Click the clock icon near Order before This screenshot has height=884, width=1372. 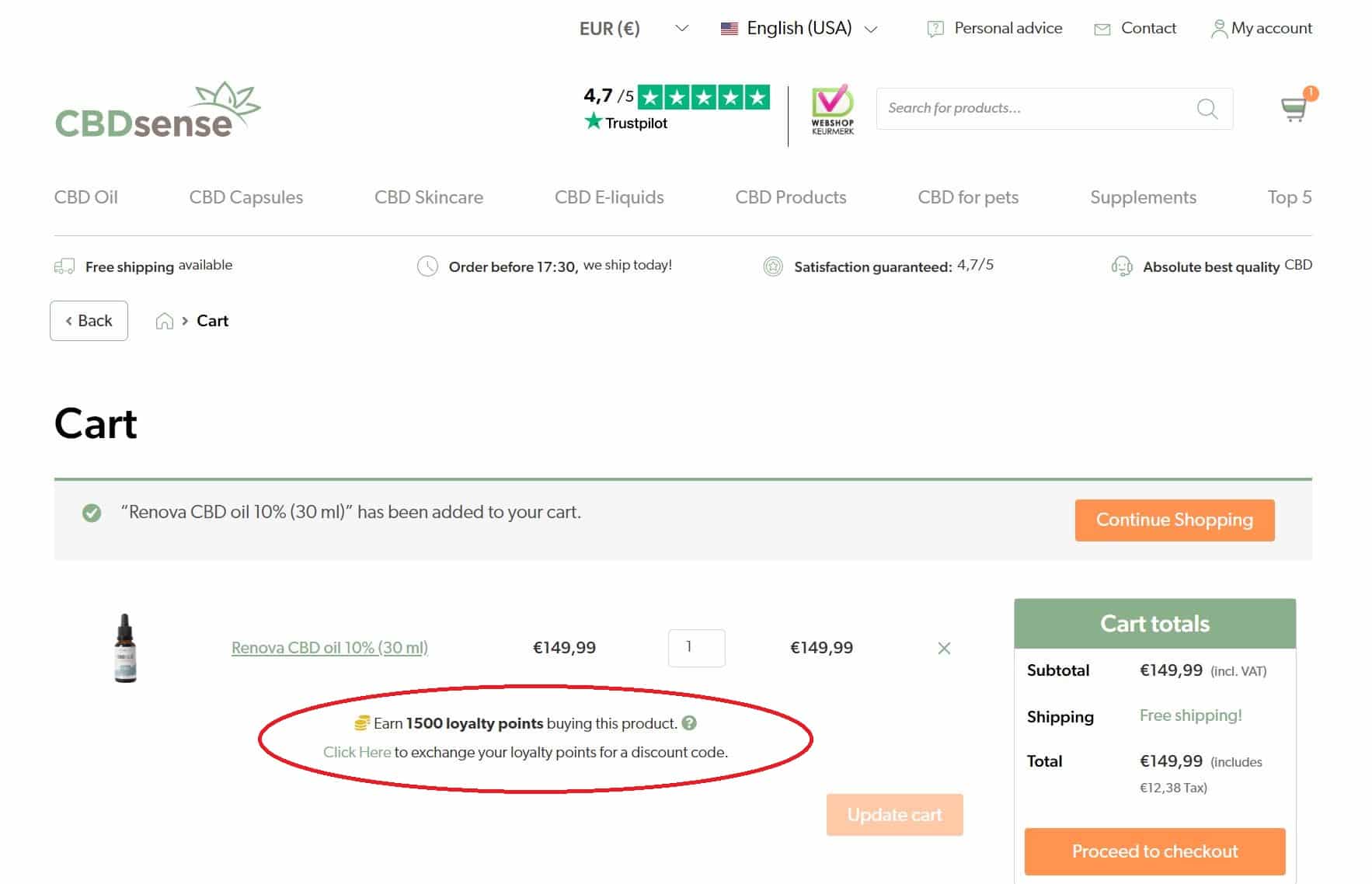coord(427,266)
